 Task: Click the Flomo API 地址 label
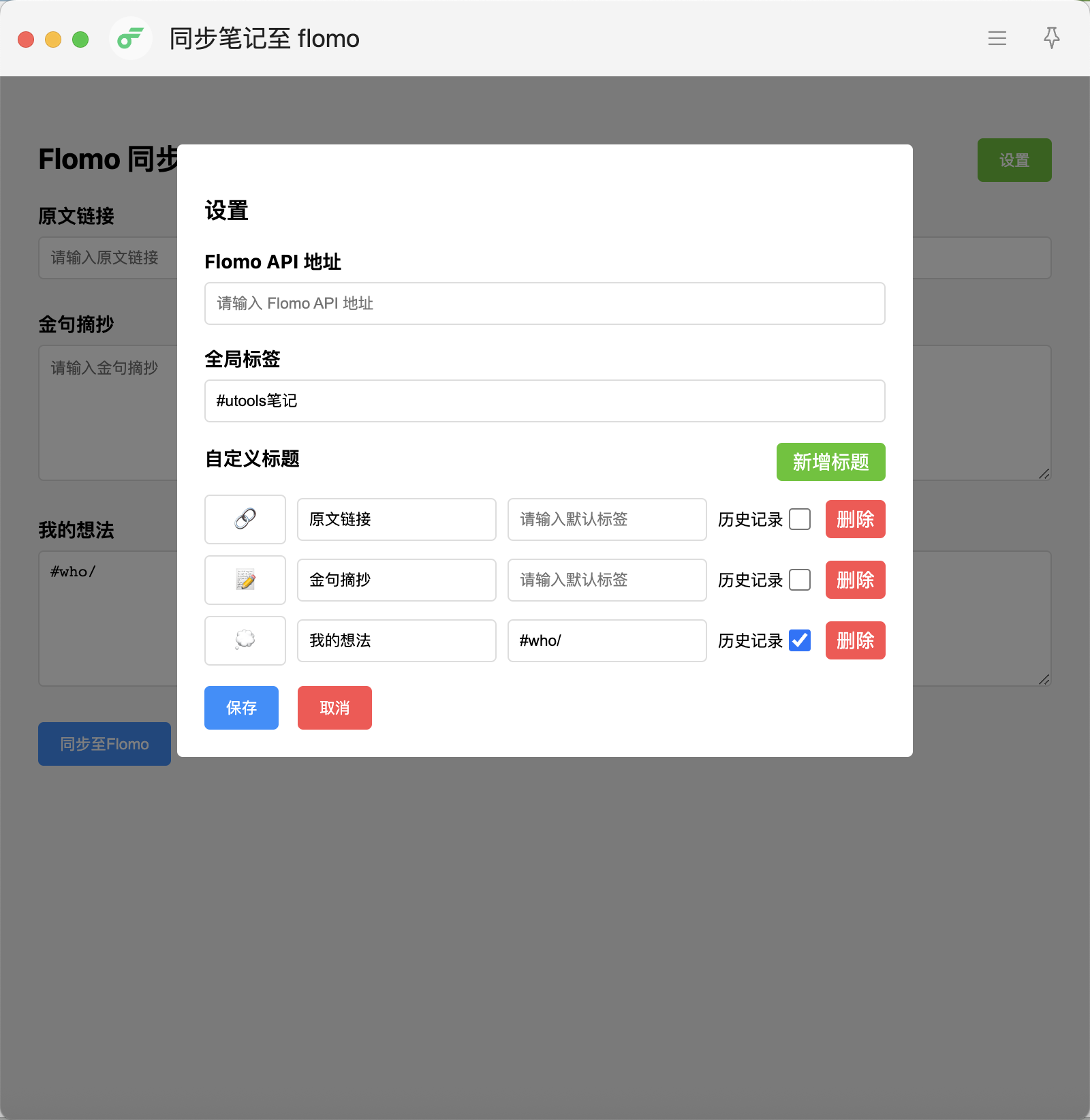[x=272, y=262]
